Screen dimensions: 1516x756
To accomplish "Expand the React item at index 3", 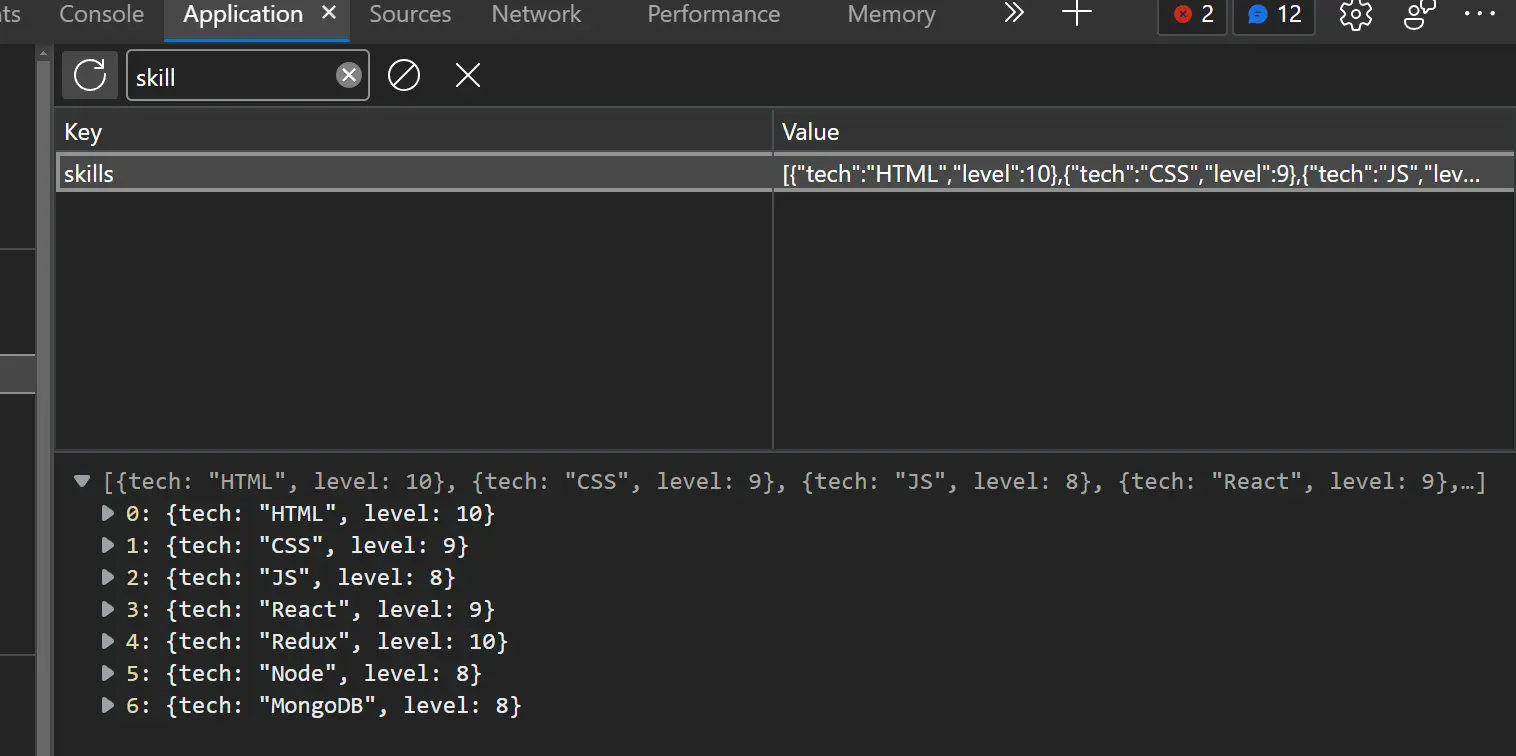I will pyautogui.click(x=108, y=610).
